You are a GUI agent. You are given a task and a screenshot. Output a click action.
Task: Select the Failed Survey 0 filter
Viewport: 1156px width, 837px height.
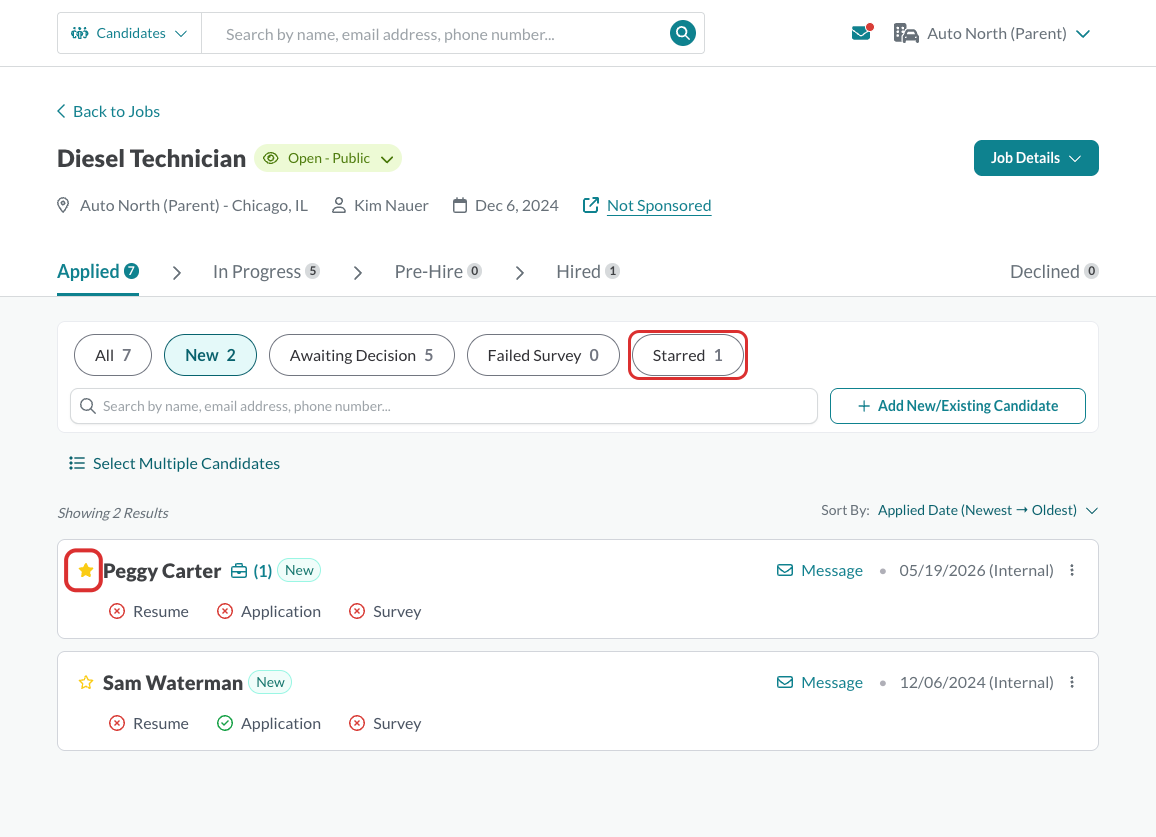(543, 355)
